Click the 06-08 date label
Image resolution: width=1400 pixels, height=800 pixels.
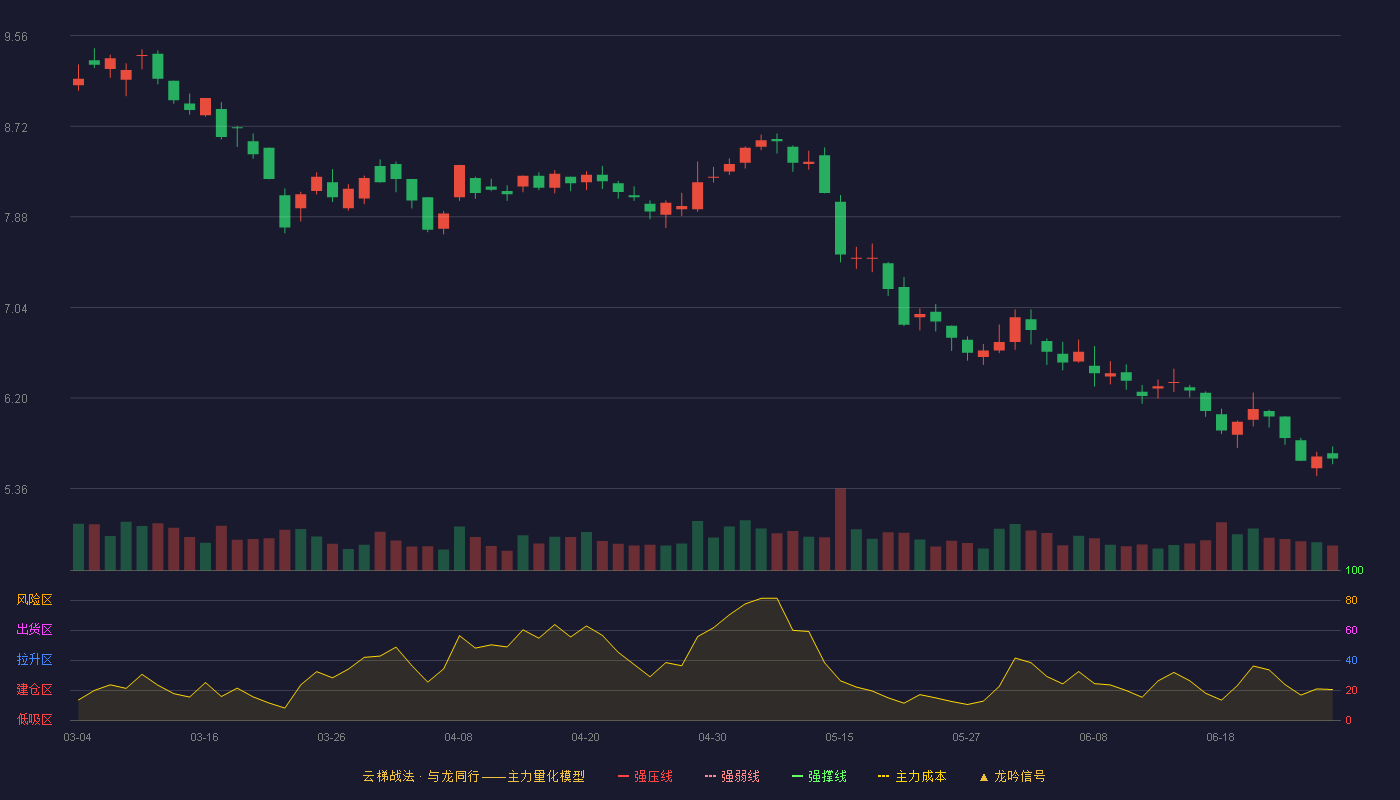[x=1093, y=737]
